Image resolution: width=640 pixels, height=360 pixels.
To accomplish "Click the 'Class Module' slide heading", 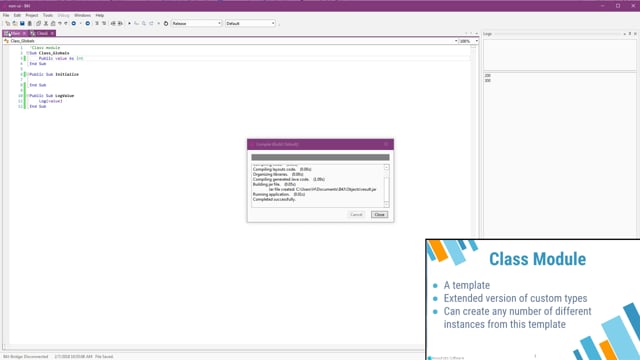I will [x=538, y=259].
